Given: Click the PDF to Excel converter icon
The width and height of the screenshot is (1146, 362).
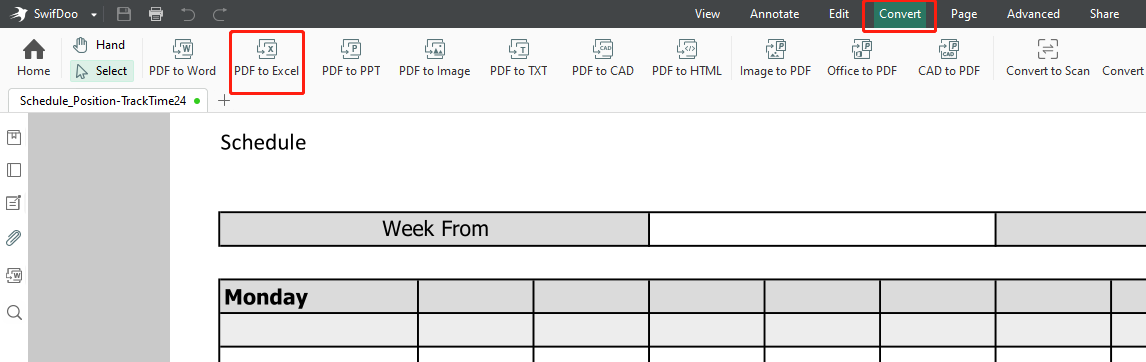Looking at the screenshot, I should tap(266, 50).
